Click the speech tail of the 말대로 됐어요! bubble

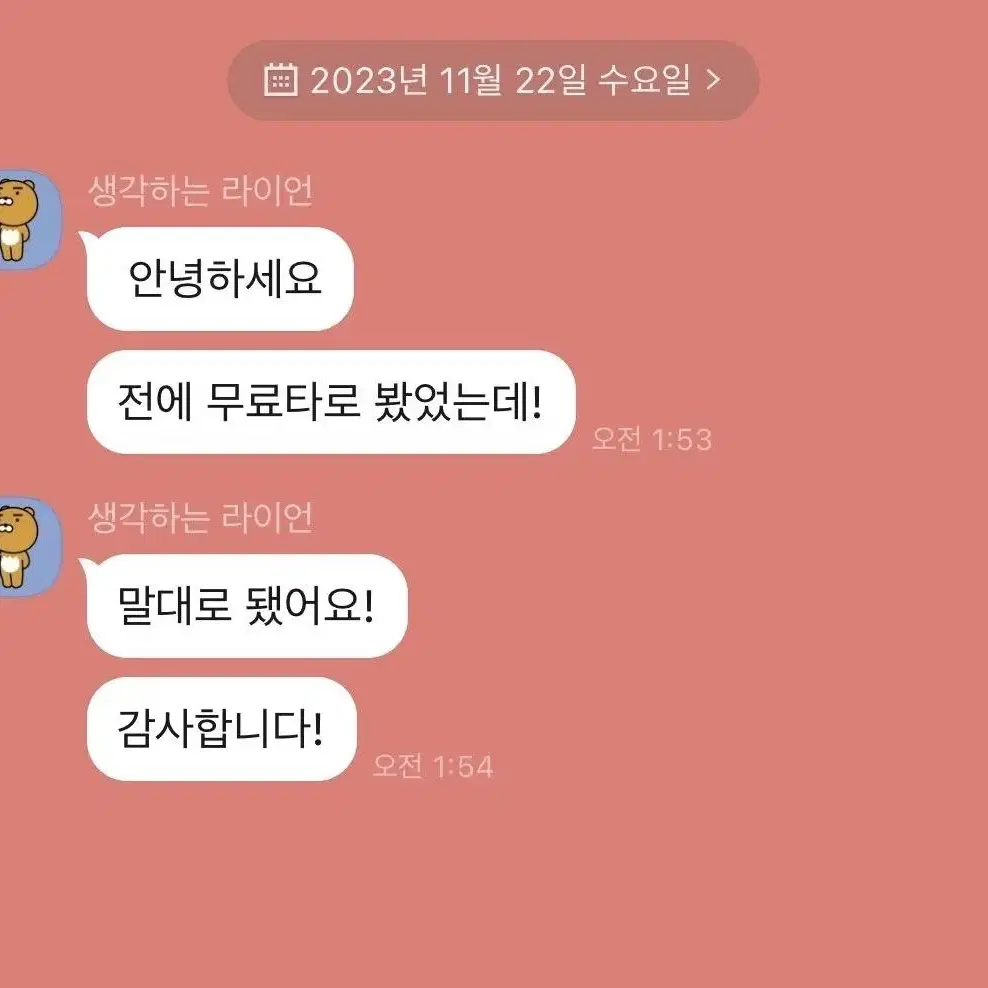click(x=87, y=567)
